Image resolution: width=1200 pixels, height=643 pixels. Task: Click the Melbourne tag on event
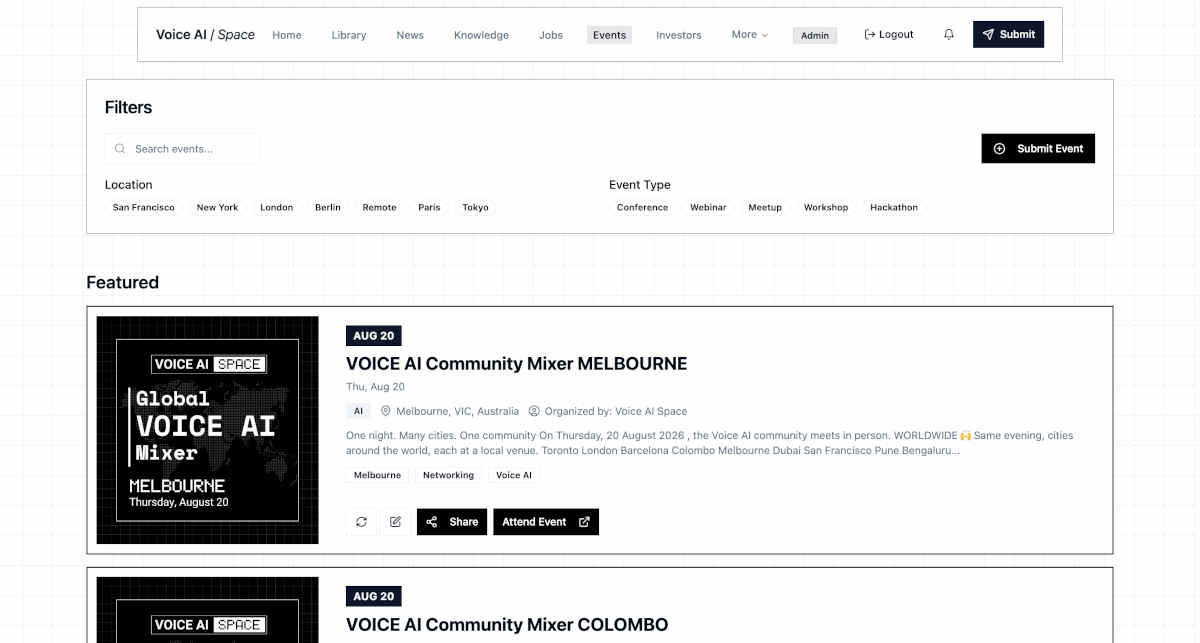pyautogui.click(x=377, y=475)
